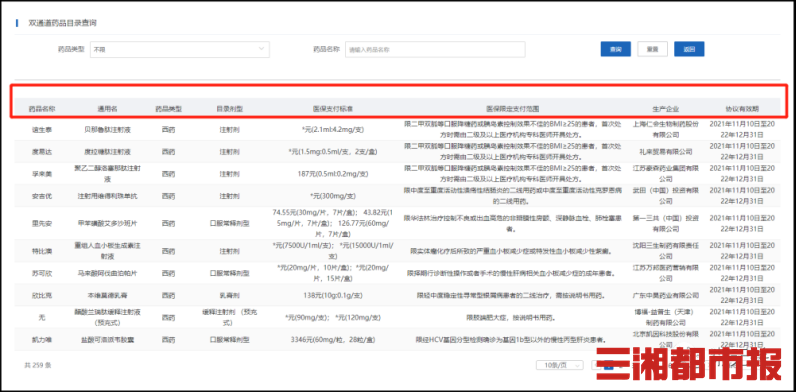The width and height of the screenshot is (796, 392).
Task: Click the blue 返回 button
Action: tap(689, 49)
